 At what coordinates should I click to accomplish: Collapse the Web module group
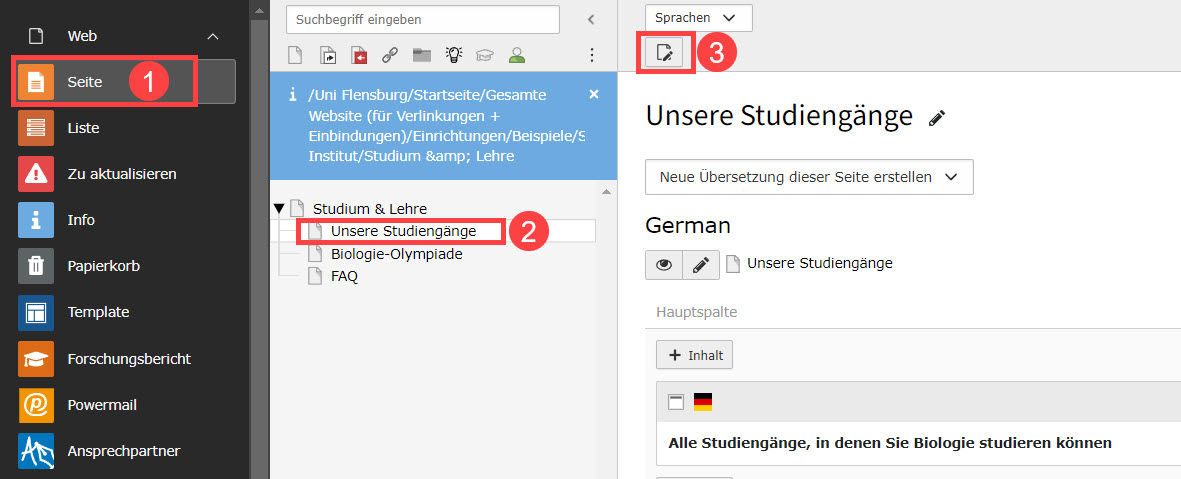213,36
